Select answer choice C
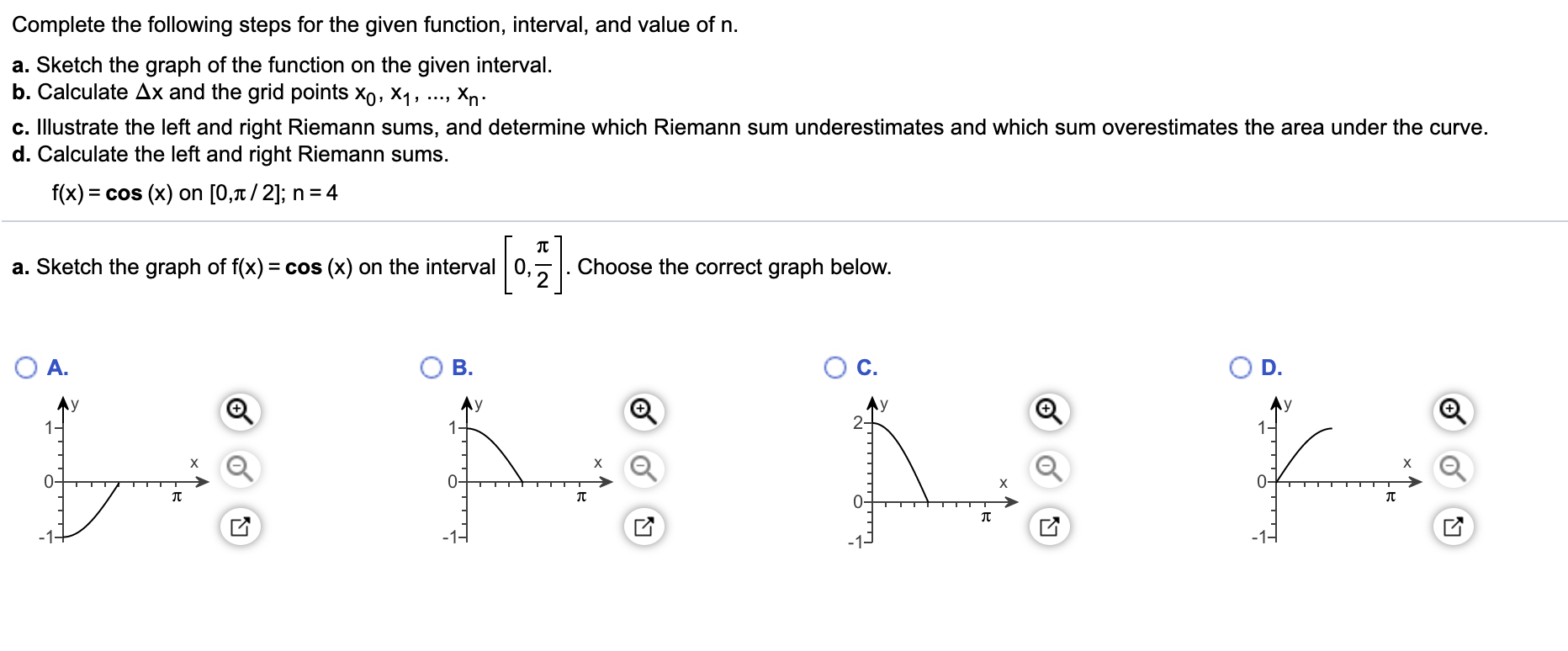This screenshot has width=1568, height=651. point(835,366)
